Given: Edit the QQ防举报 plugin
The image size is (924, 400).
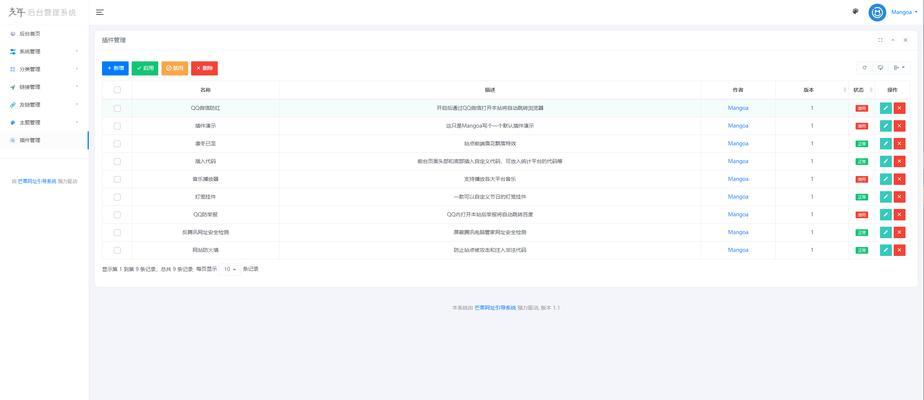Looking at the screenshot, I should [x=886, y=214].
